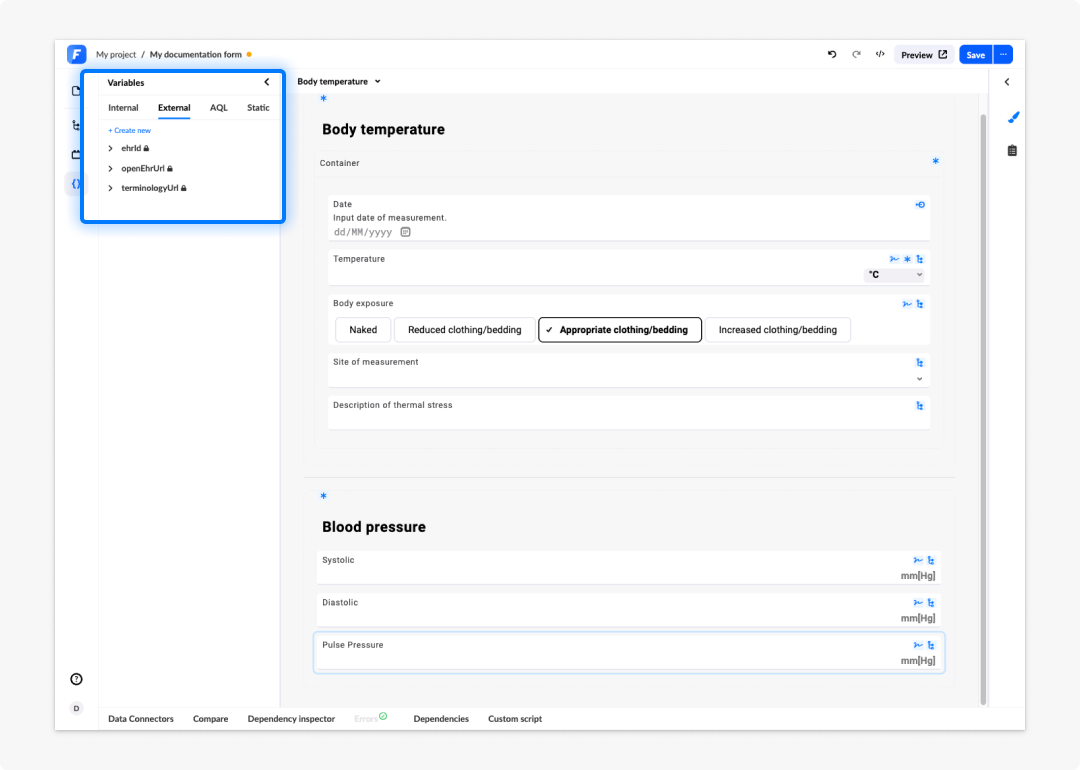
Task: Expand the openEhrUrl variable
Action: [x=110, y=168]
